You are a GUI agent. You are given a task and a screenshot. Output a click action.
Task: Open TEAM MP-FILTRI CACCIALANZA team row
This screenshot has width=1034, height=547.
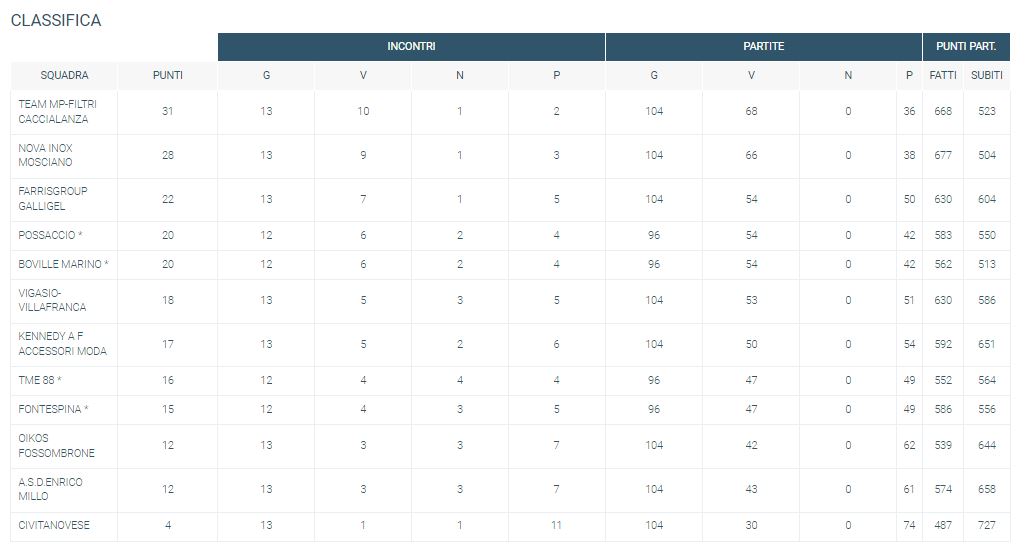click(510, 112)
